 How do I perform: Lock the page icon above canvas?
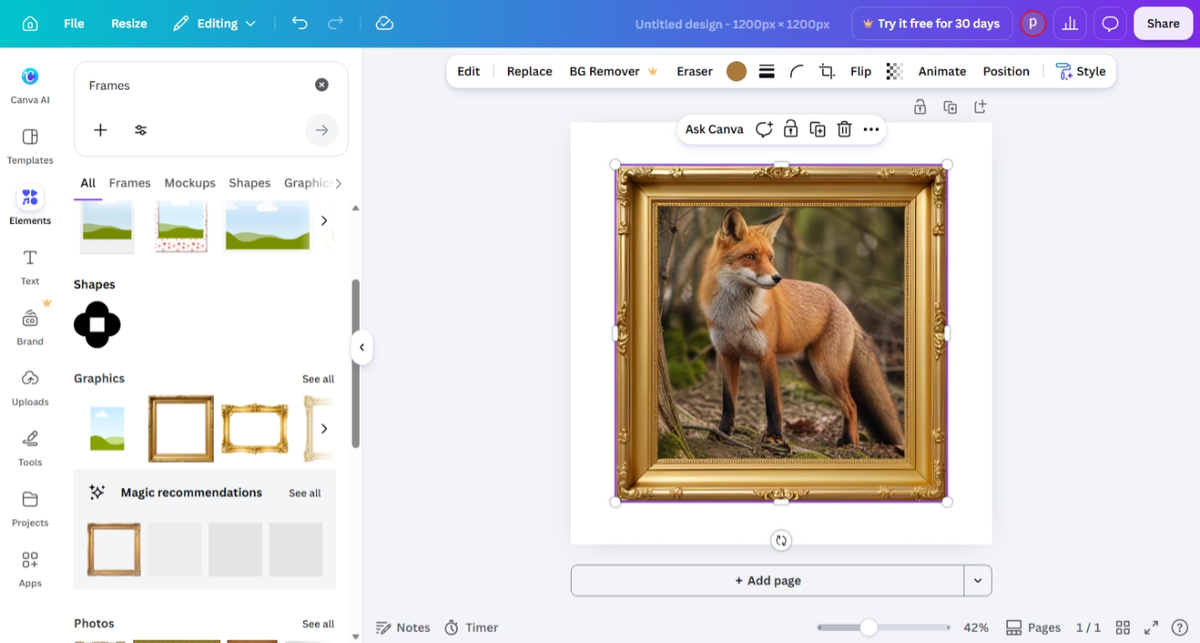click(x=920, y=107)
